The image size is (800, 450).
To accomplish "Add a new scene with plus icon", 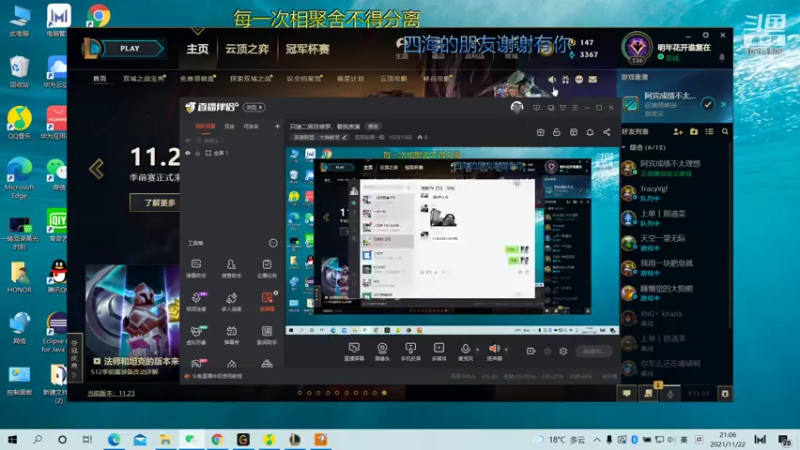I will [x=277, y=126].
